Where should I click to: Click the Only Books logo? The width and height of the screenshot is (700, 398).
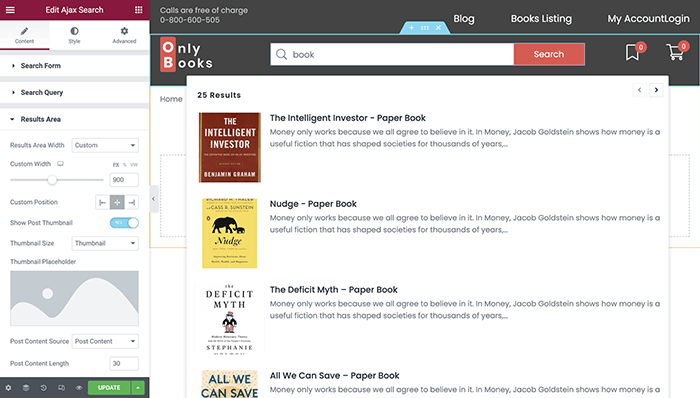(x=187, y=54)
